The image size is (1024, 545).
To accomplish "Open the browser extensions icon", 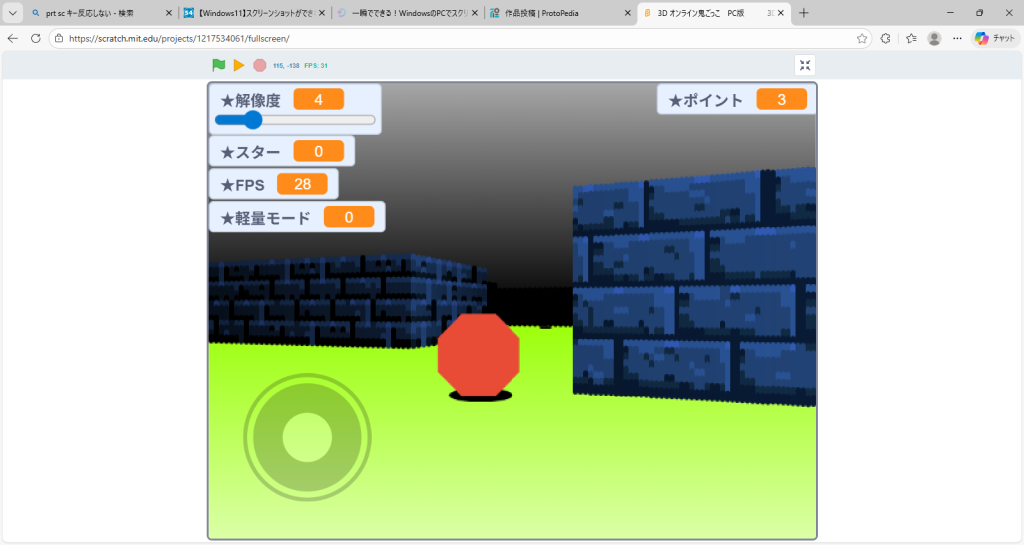I will coord(885,38).
